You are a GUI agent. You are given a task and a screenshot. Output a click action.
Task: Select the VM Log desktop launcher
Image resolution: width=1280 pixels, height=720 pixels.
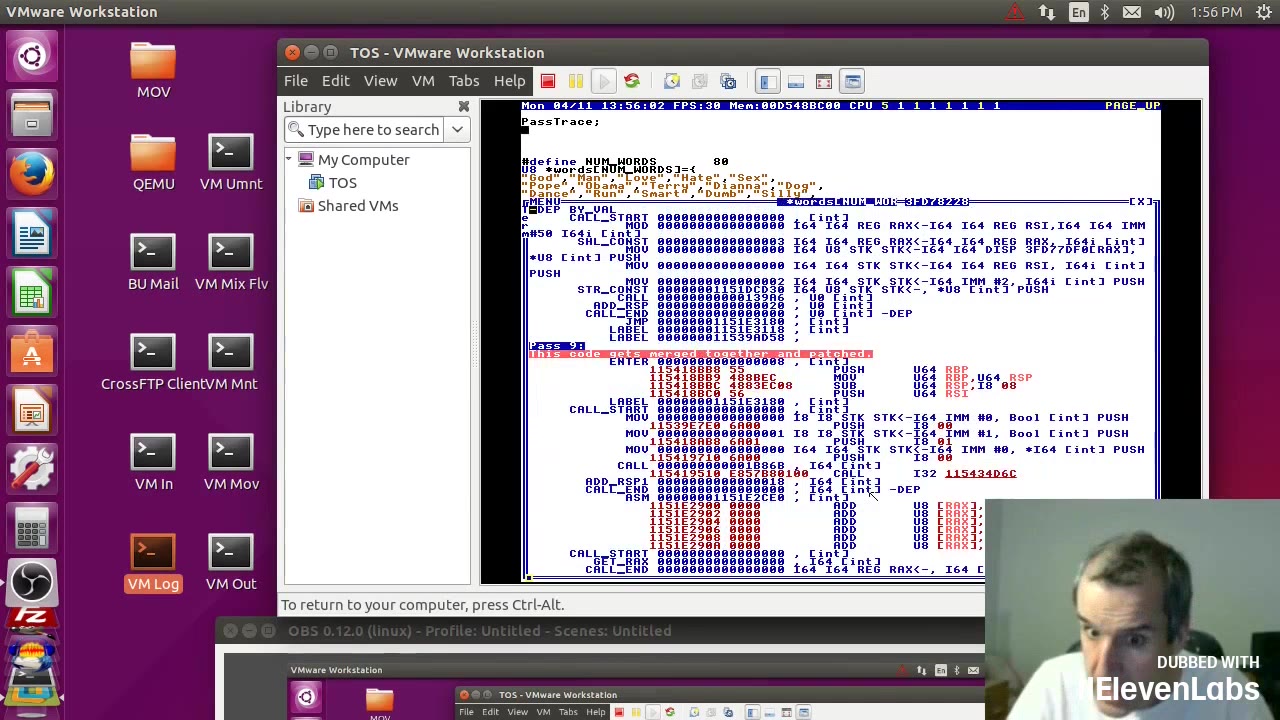click(153, 562)
